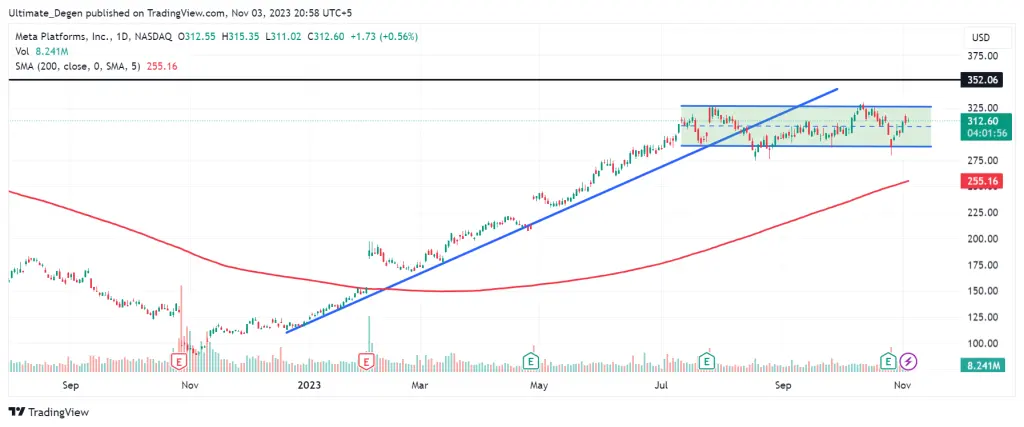Click the green earnings E marker in late July
The width and height of the screenshot is (1024, 427).
705,360
